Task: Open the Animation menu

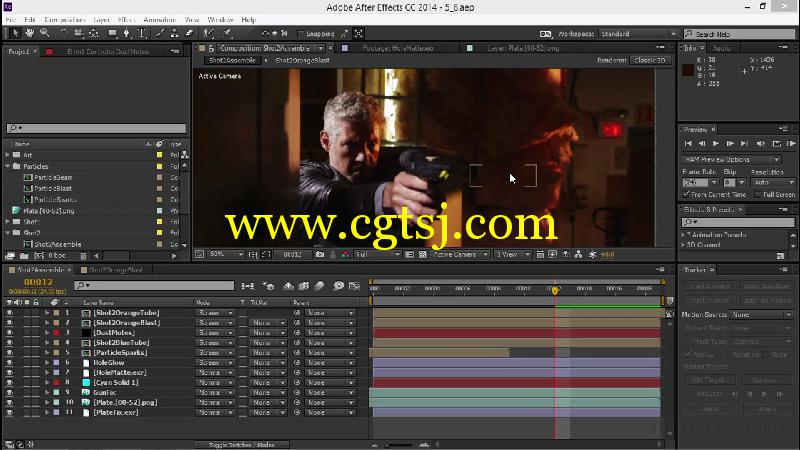Action: (160, 19)
